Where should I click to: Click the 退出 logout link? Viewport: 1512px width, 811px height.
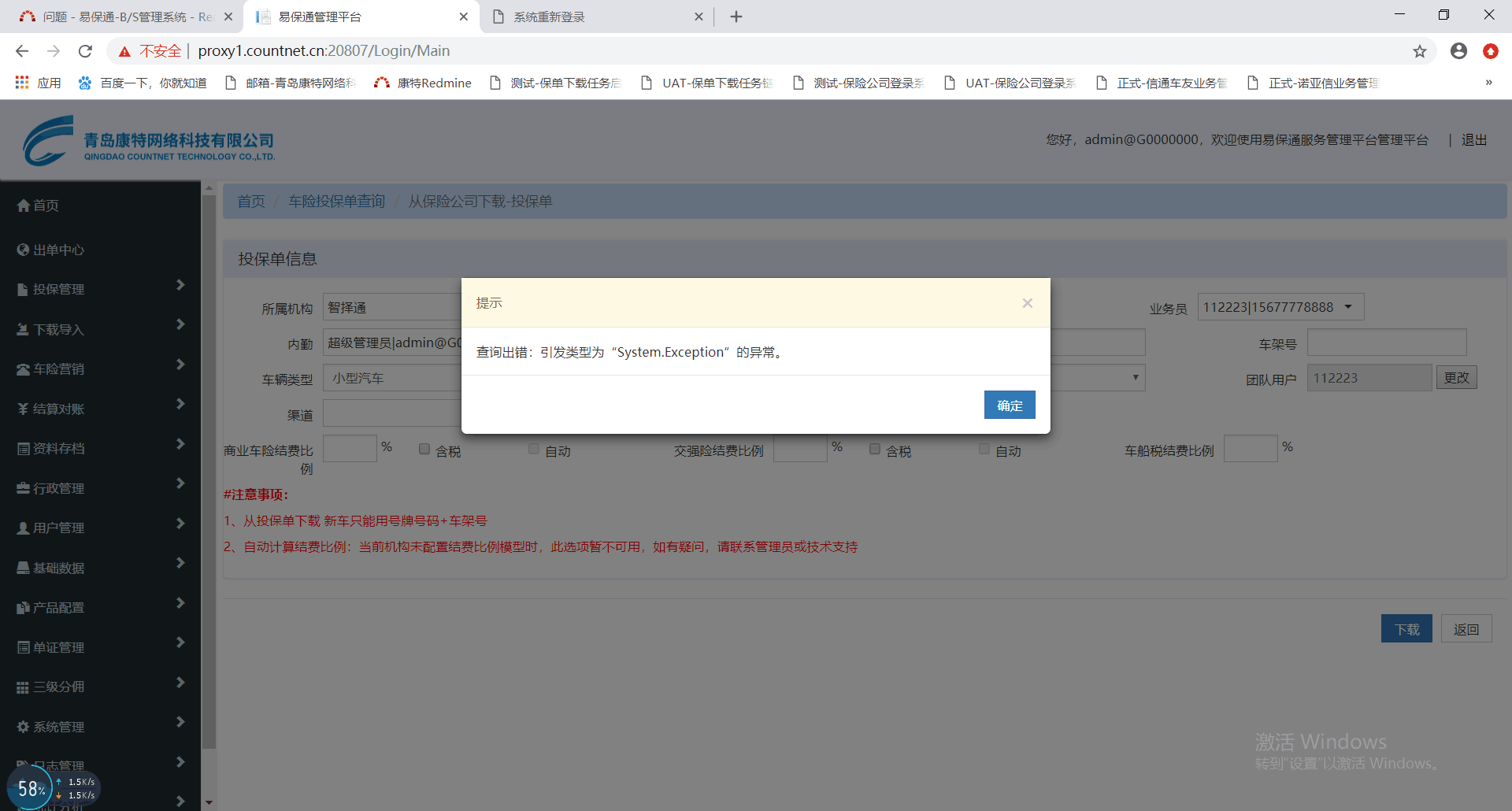(x=1474, y=140)
